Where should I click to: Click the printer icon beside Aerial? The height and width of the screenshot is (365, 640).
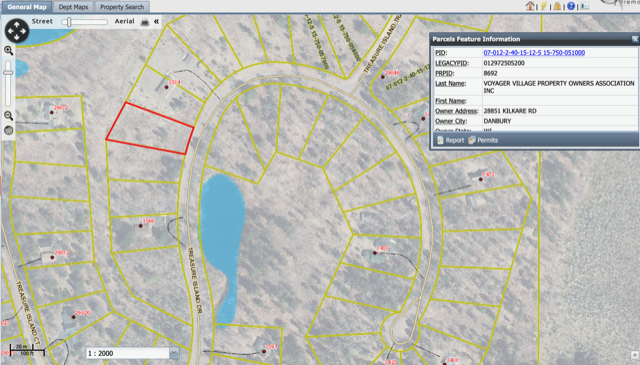pos(145,22)
